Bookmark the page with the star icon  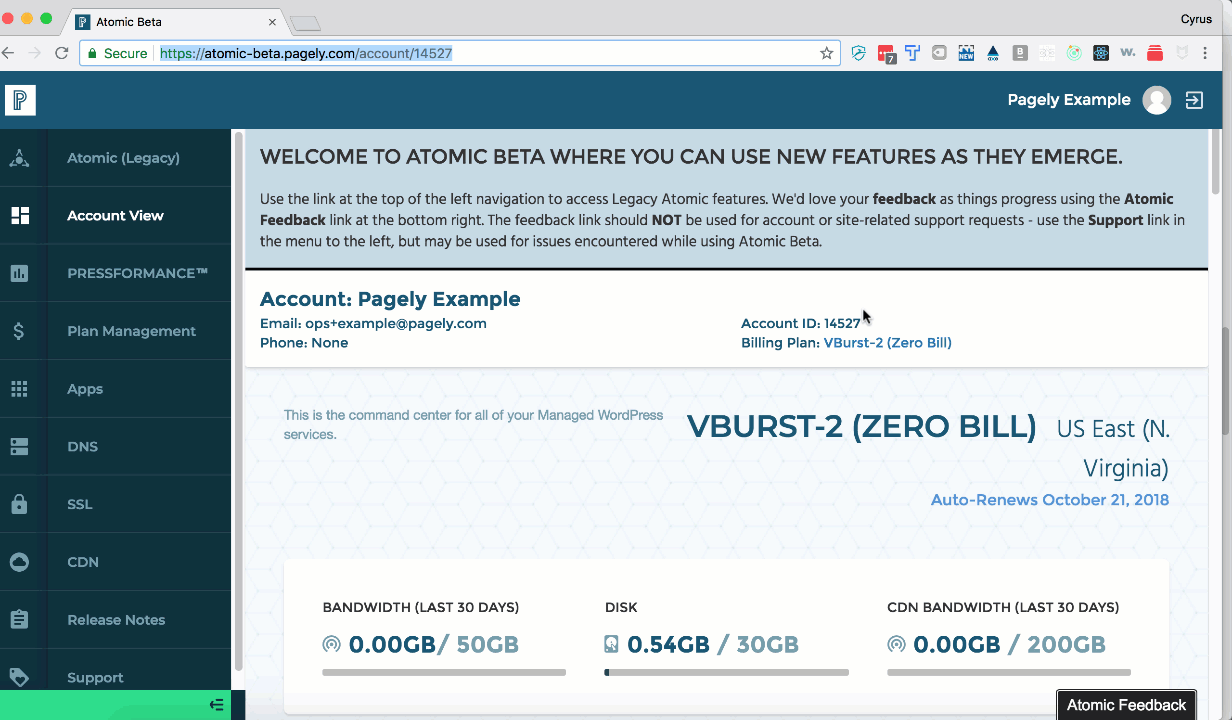pos(827,53)
